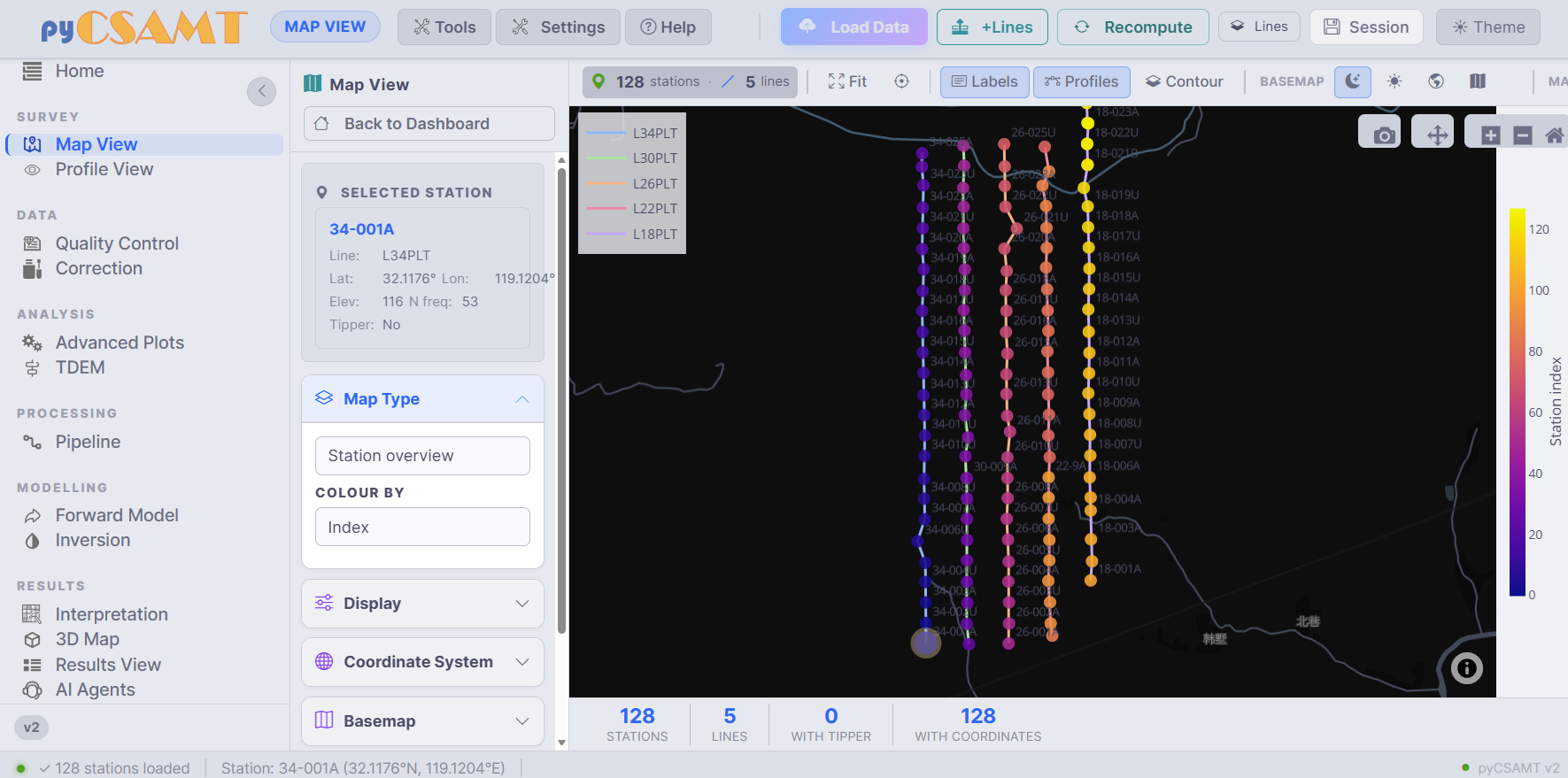Click Back to Dashboard button
This screenshot has width=1568, height=778.
pyautogui.click(x=429, y=124)
